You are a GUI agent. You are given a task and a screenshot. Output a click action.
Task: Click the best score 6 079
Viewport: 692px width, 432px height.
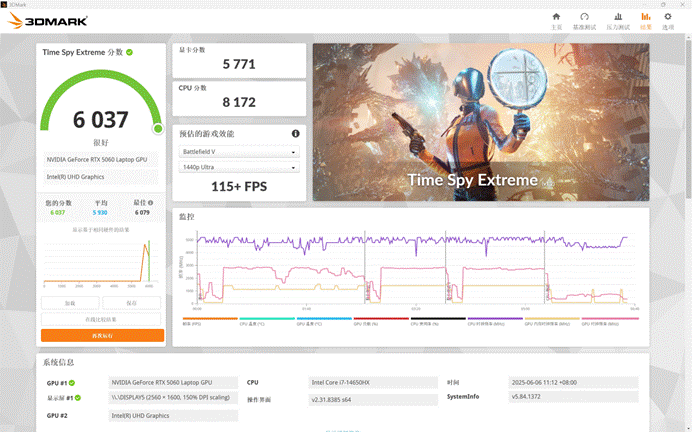click(142, 213)
